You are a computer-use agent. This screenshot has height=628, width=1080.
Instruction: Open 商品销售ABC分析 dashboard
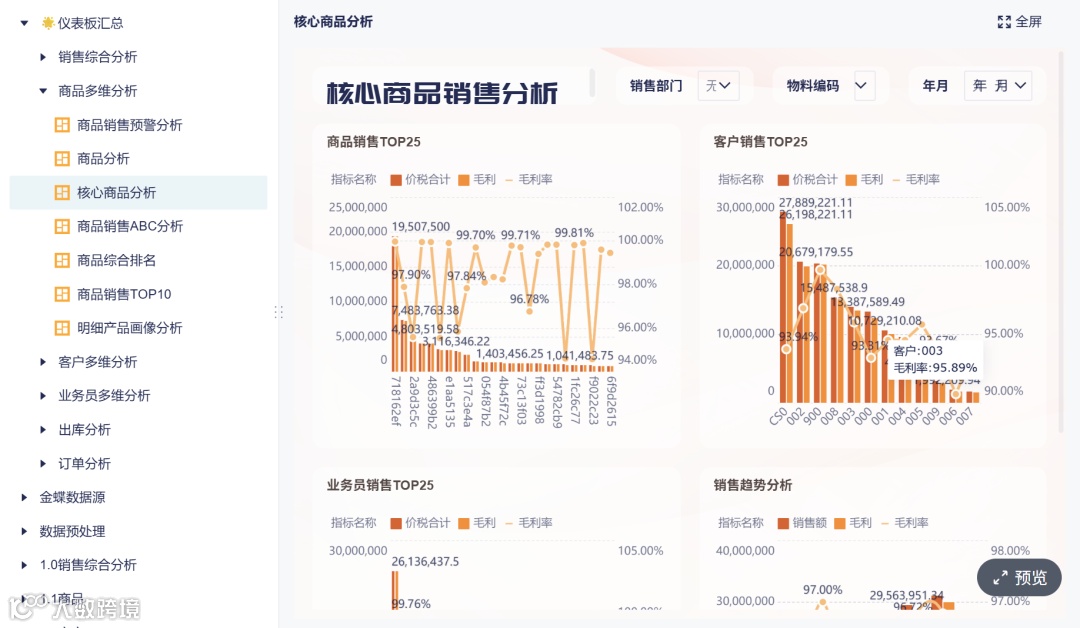point(129,226)
